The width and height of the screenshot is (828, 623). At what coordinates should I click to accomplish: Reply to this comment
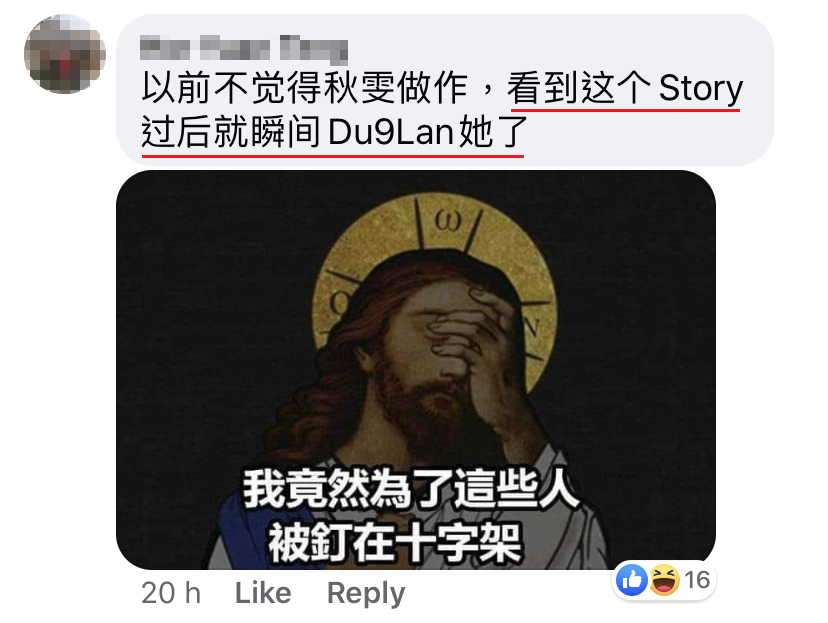click(x=366, y=594)
